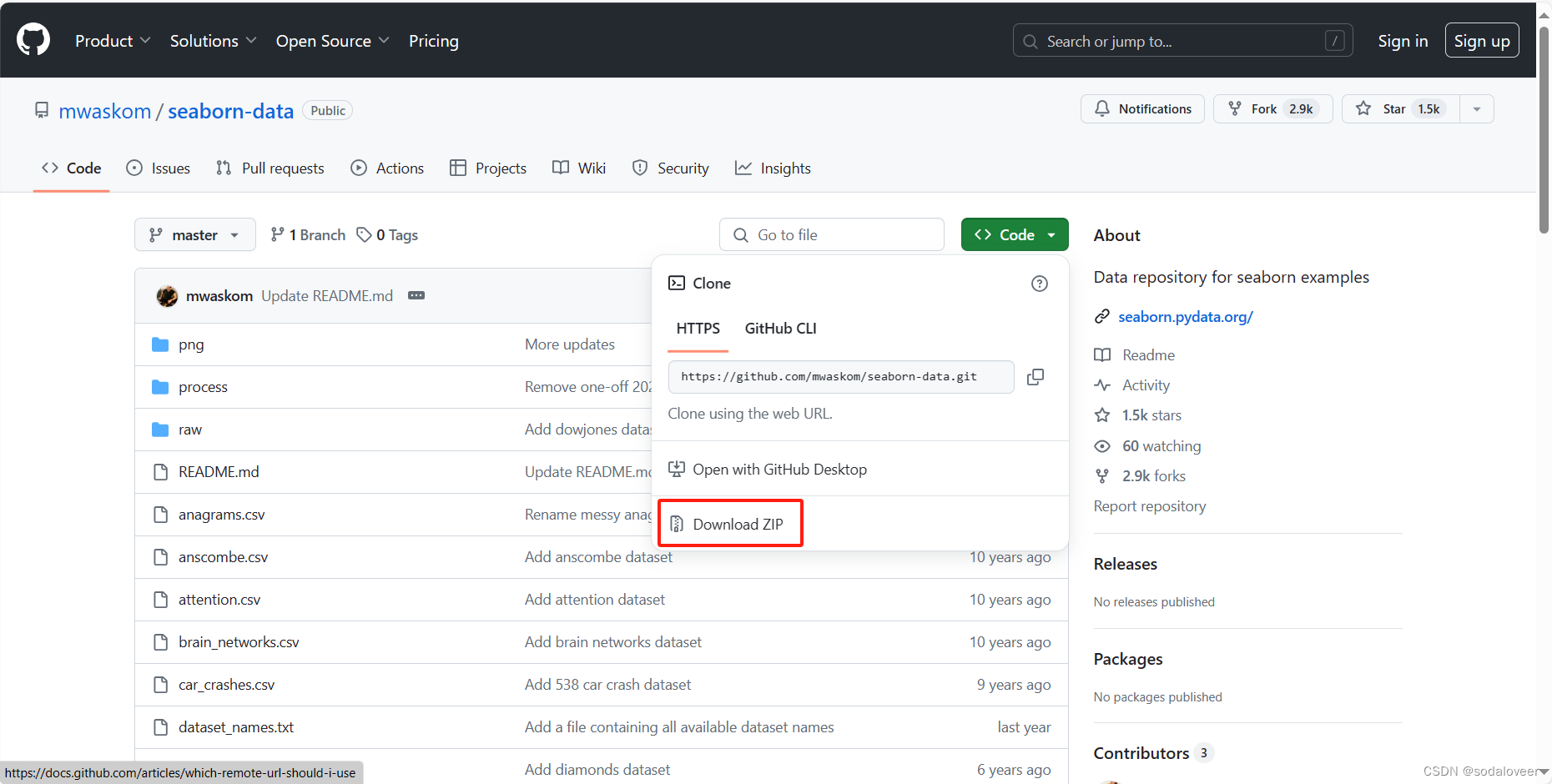Switch to the Pull requests tab

pos(270,168)
